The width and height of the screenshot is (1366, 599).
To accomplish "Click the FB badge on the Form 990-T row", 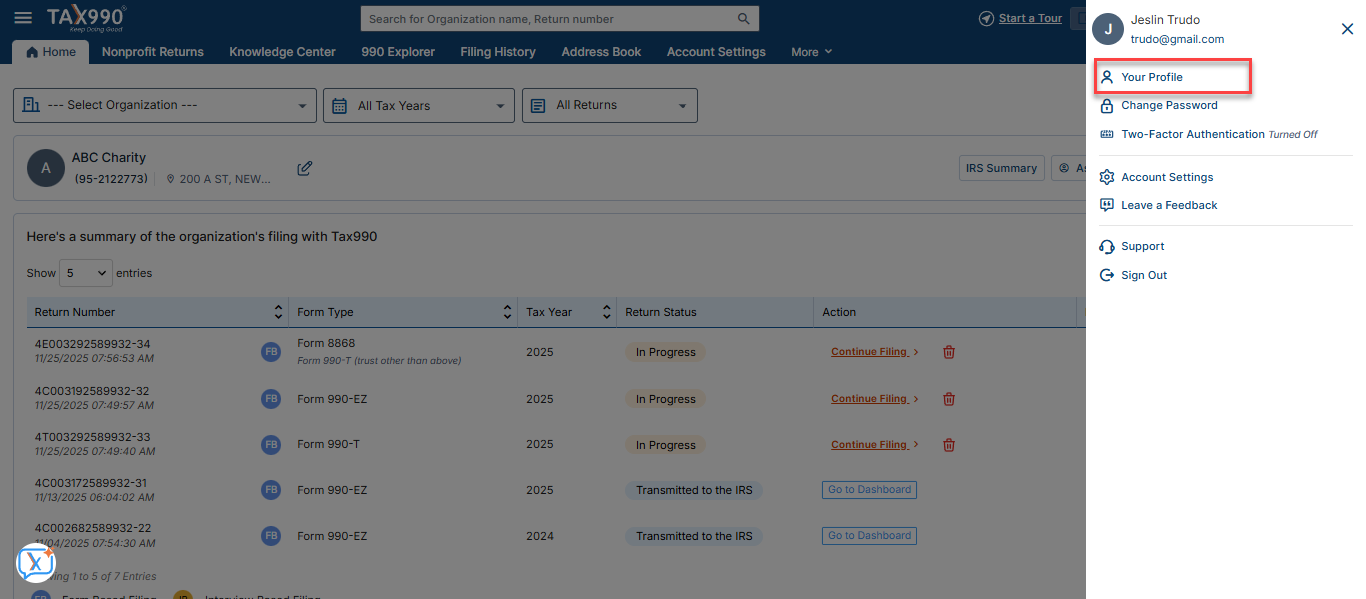I will point(271,444).
